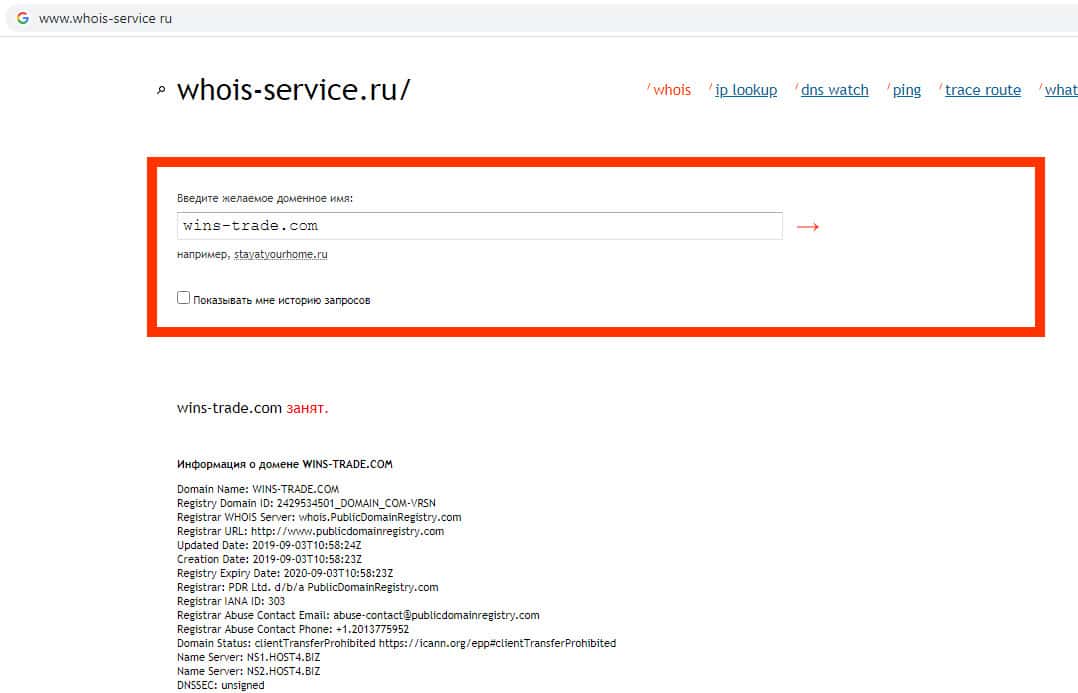Open the partially visible 'what' tab

pos(1061,90)
